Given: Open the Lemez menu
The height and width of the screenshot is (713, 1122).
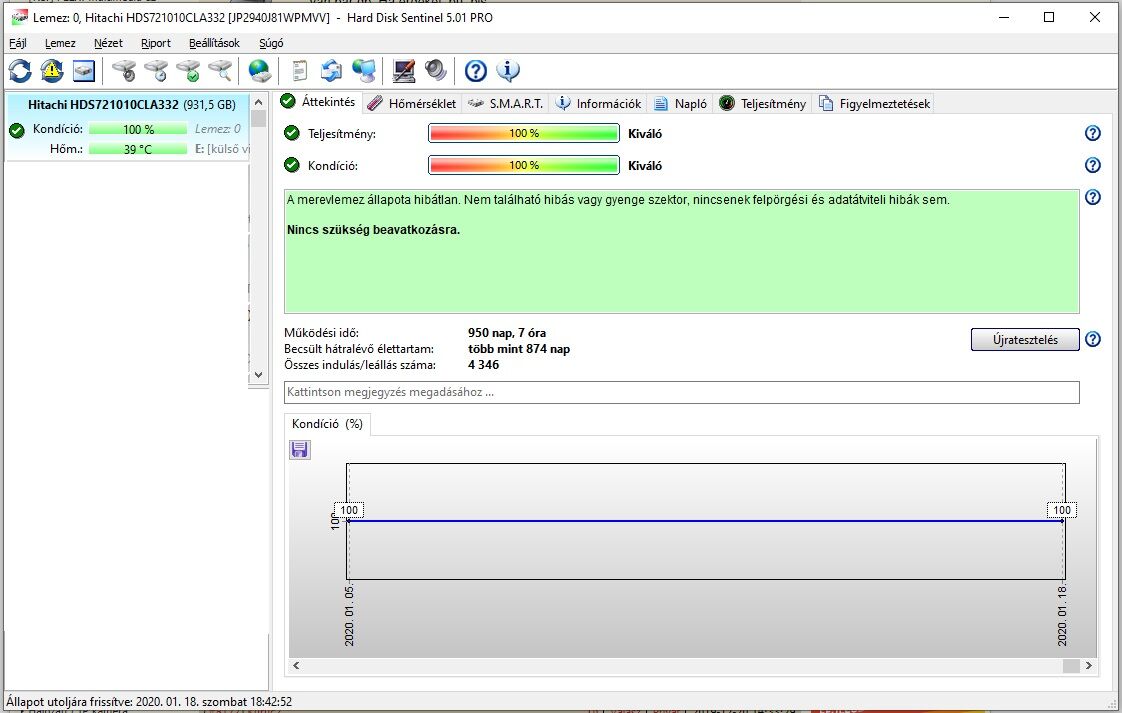Looking at the screenshot, I should (60, 43).
